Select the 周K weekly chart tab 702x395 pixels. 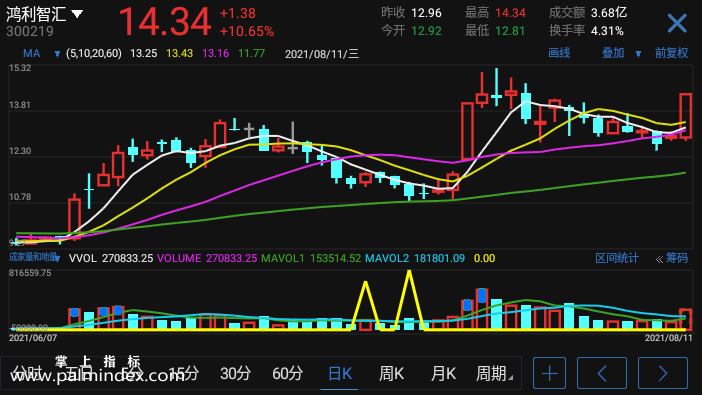[391, 373]
